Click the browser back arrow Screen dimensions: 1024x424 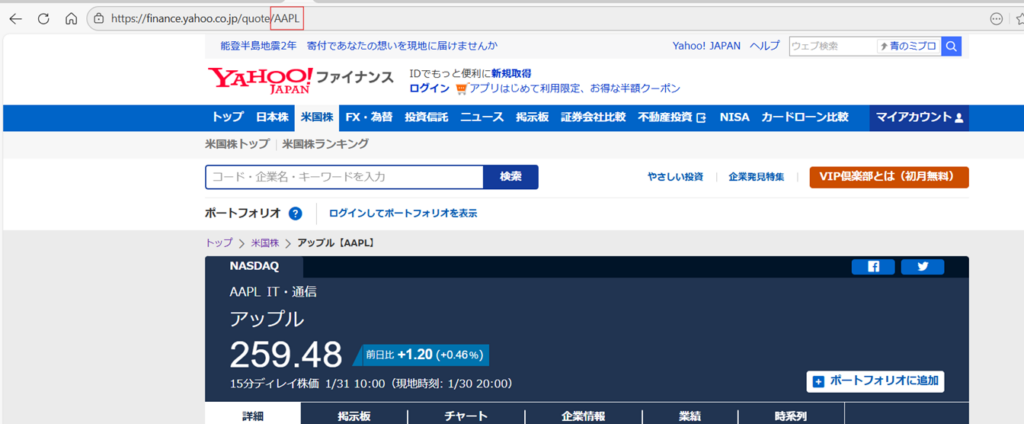click(16, 19)
